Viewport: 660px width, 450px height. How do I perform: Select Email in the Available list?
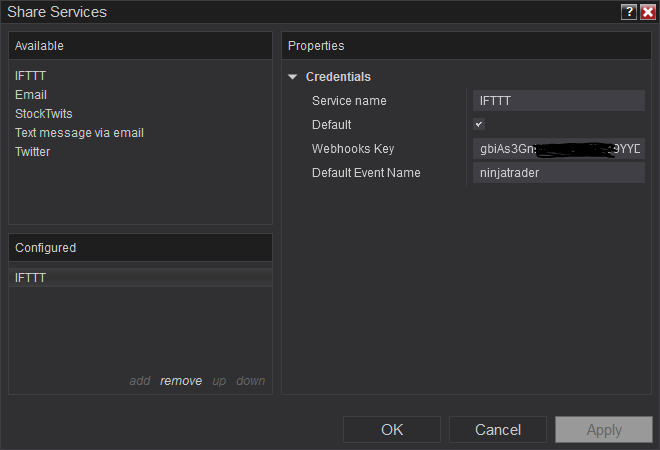point(31,95)
